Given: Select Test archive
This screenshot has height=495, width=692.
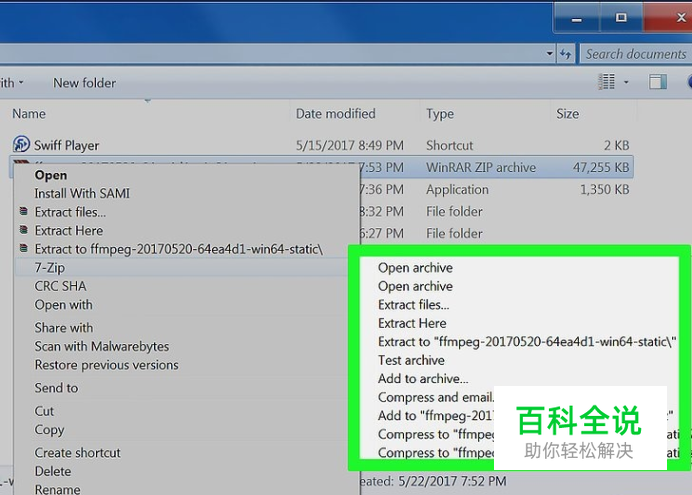Looking at the screenshot, I should 411,360.
